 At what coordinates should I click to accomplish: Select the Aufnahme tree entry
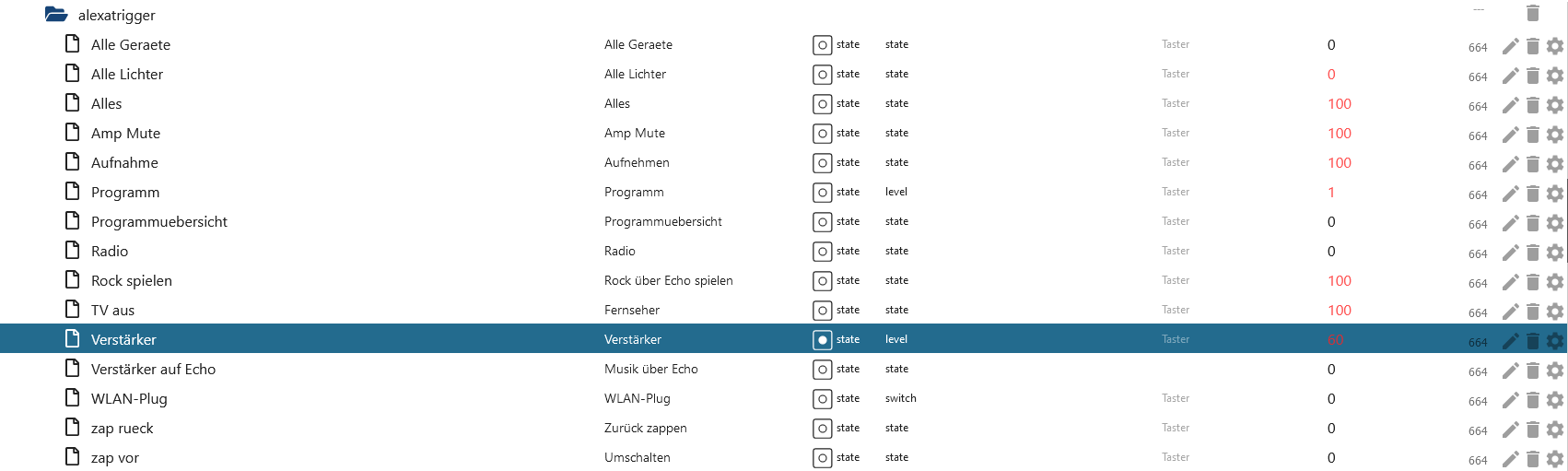tap(124, 163)
